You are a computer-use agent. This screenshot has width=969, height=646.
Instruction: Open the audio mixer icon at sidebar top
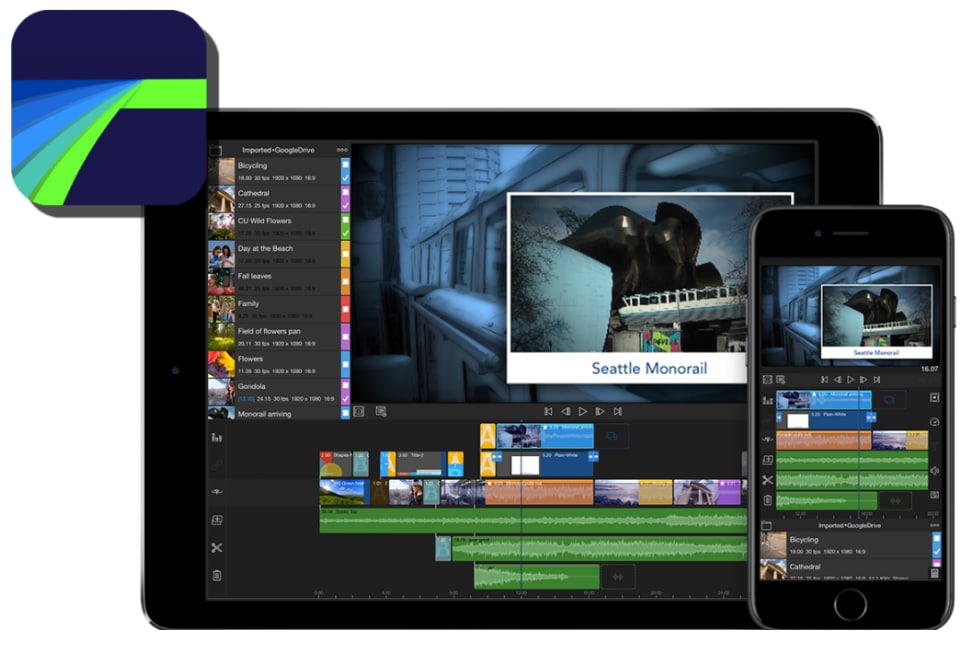coord(216,438)
